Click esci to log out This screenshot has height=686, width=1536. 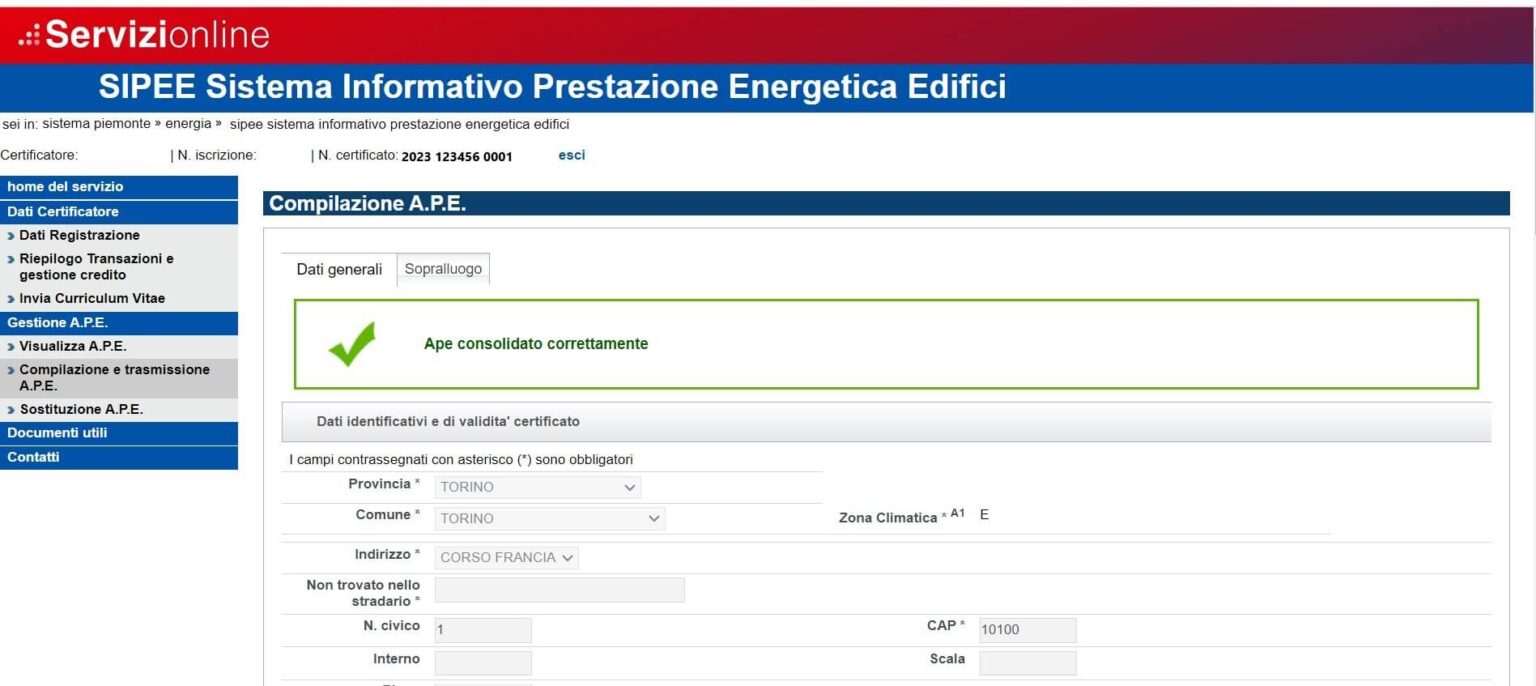click(571, 155)
